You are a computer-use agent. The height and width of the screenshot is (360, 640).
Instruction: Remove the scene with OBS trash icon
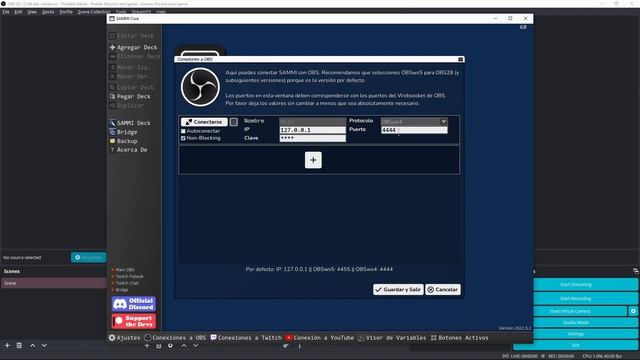[19, 345]
